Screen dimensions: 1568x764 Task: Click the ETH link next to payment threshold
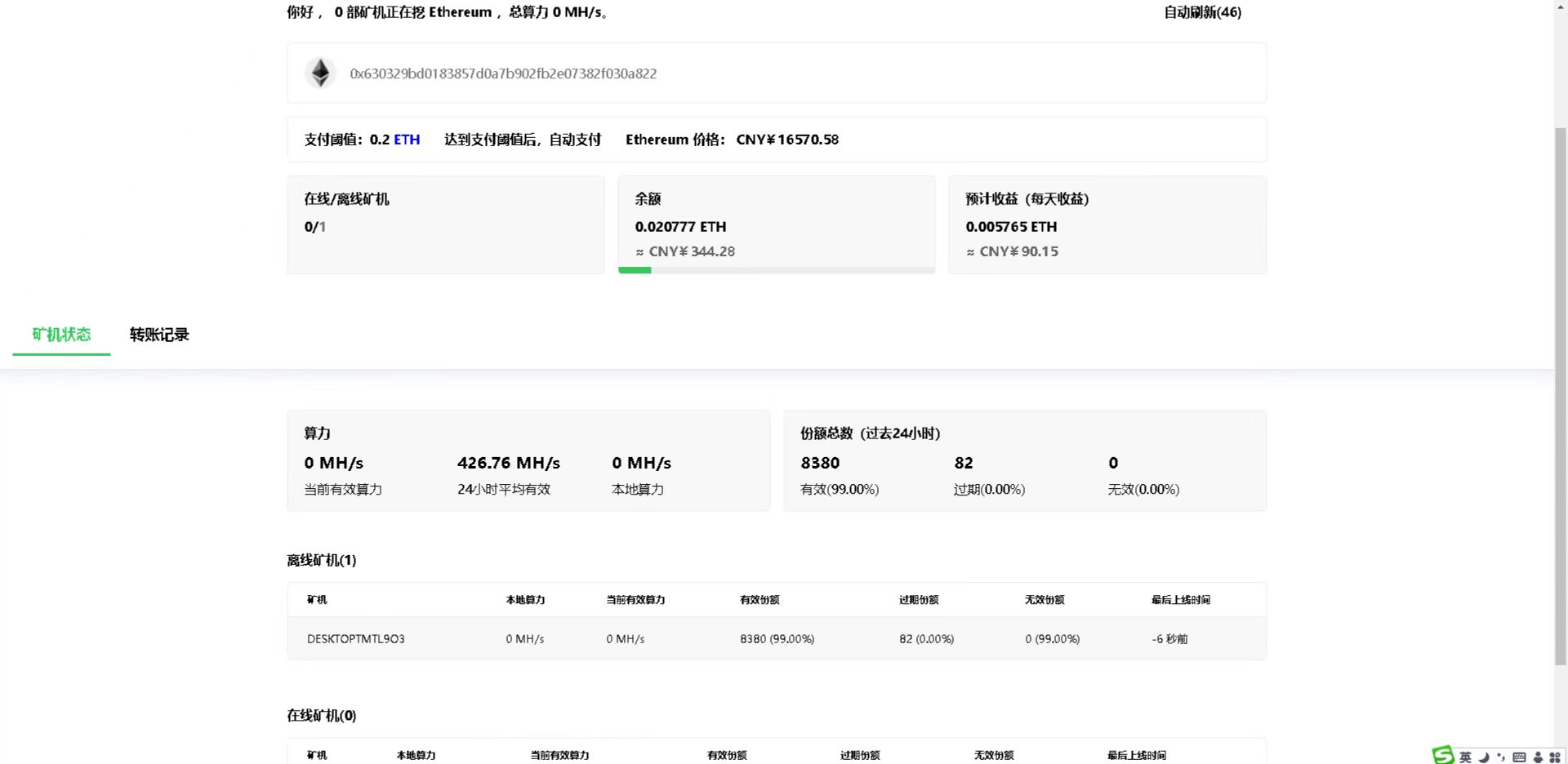point(407,140)
